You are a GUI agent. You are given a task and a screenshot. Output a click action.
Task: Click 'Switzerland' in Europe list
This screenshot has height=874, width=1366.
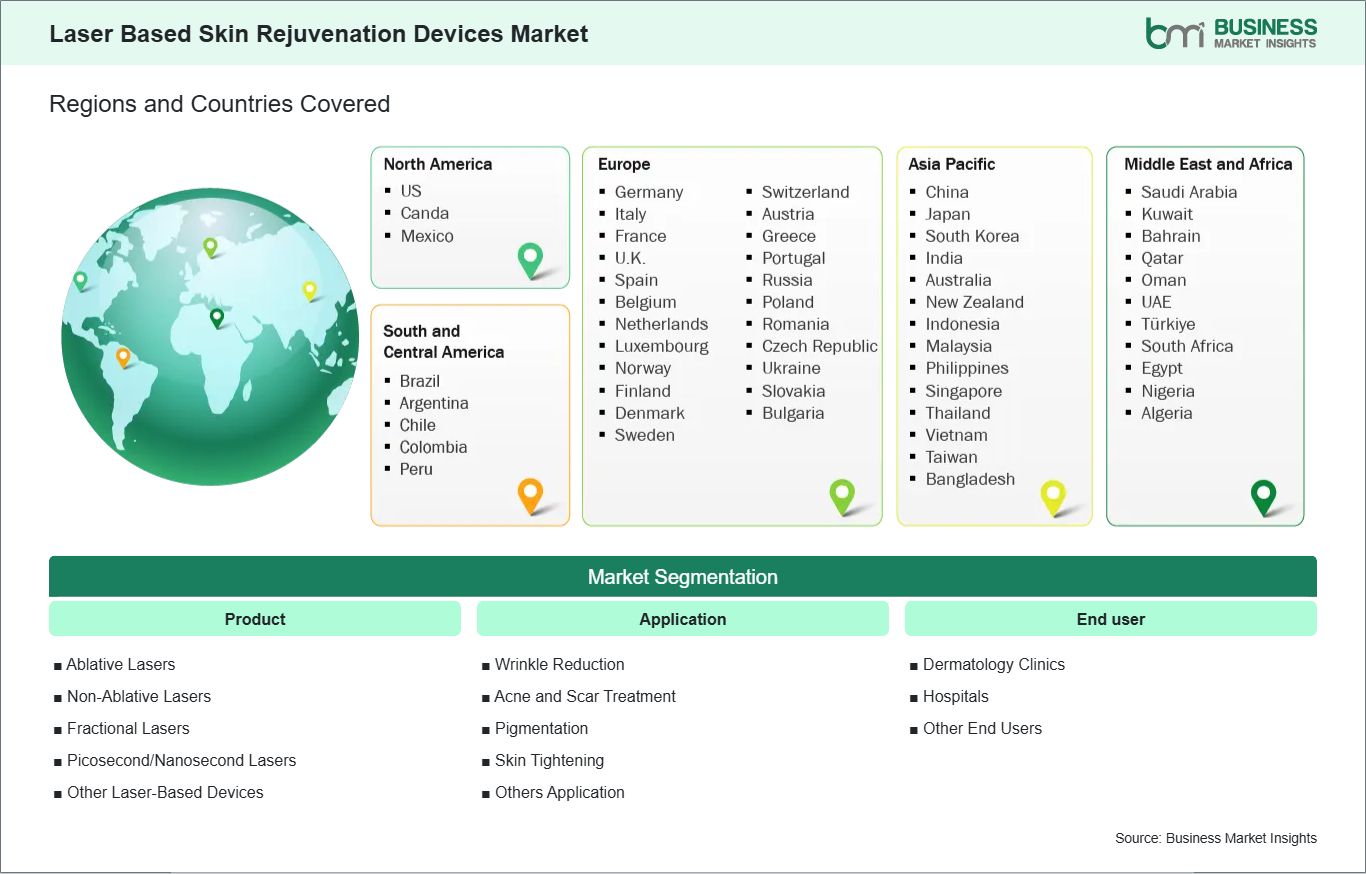[806, 192]
